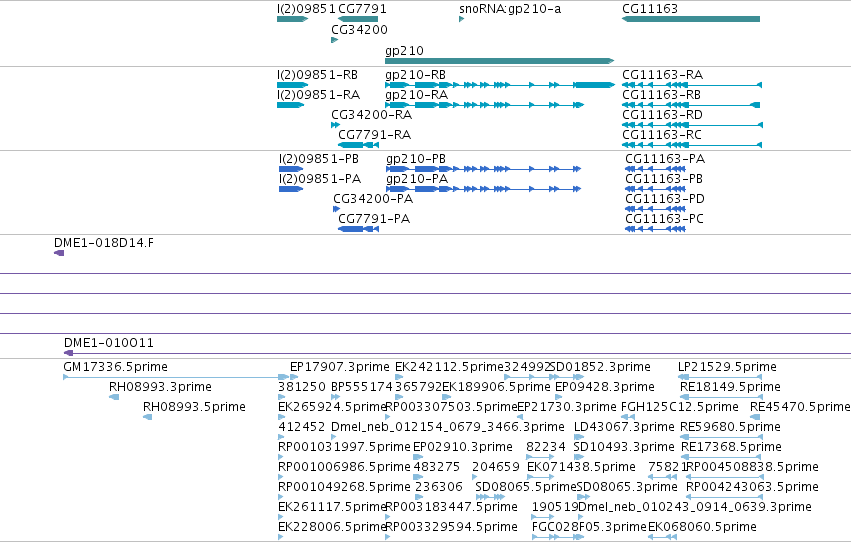This screenshot has height=542, width=851.
Task: Open the RE59680.5prime EST
Action: pyautogui.click(x=731, y=428)
